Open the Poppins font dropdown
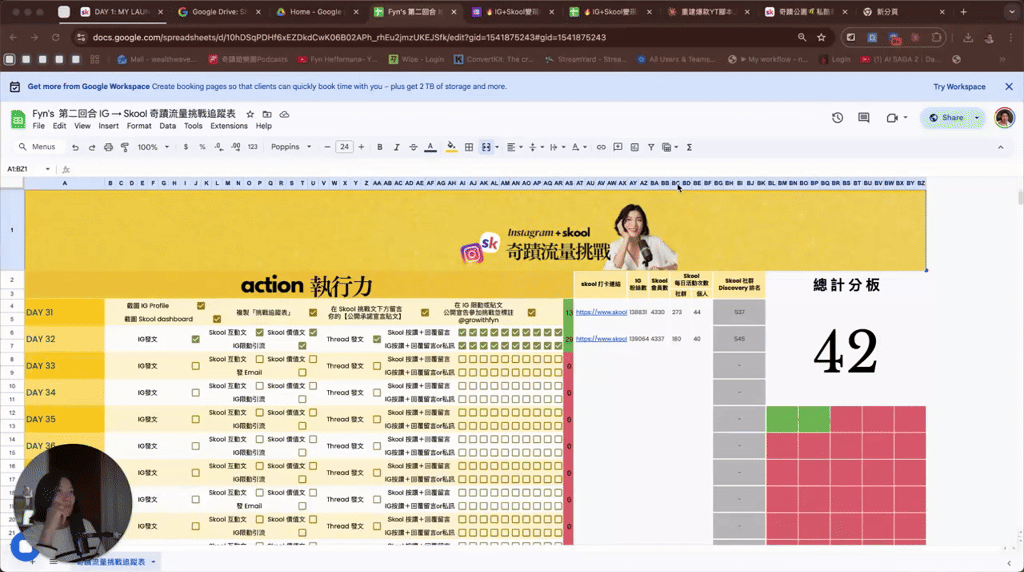 tap(291, 148)
